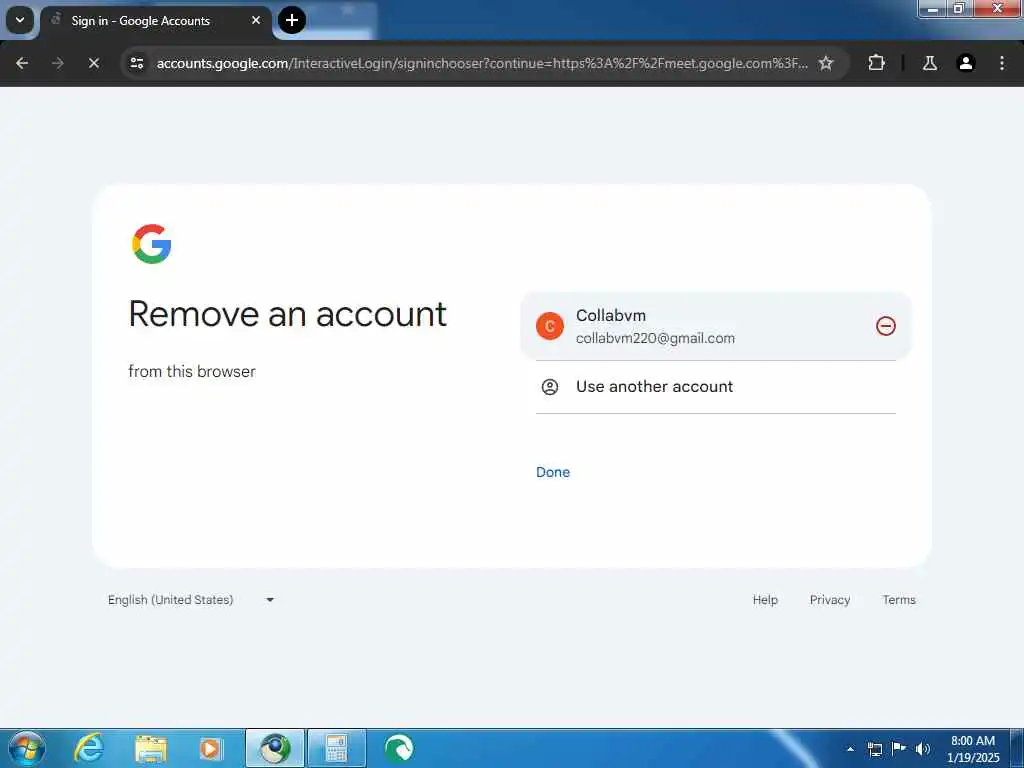
Task: Click the address bar URL
Action: [482, 63]
